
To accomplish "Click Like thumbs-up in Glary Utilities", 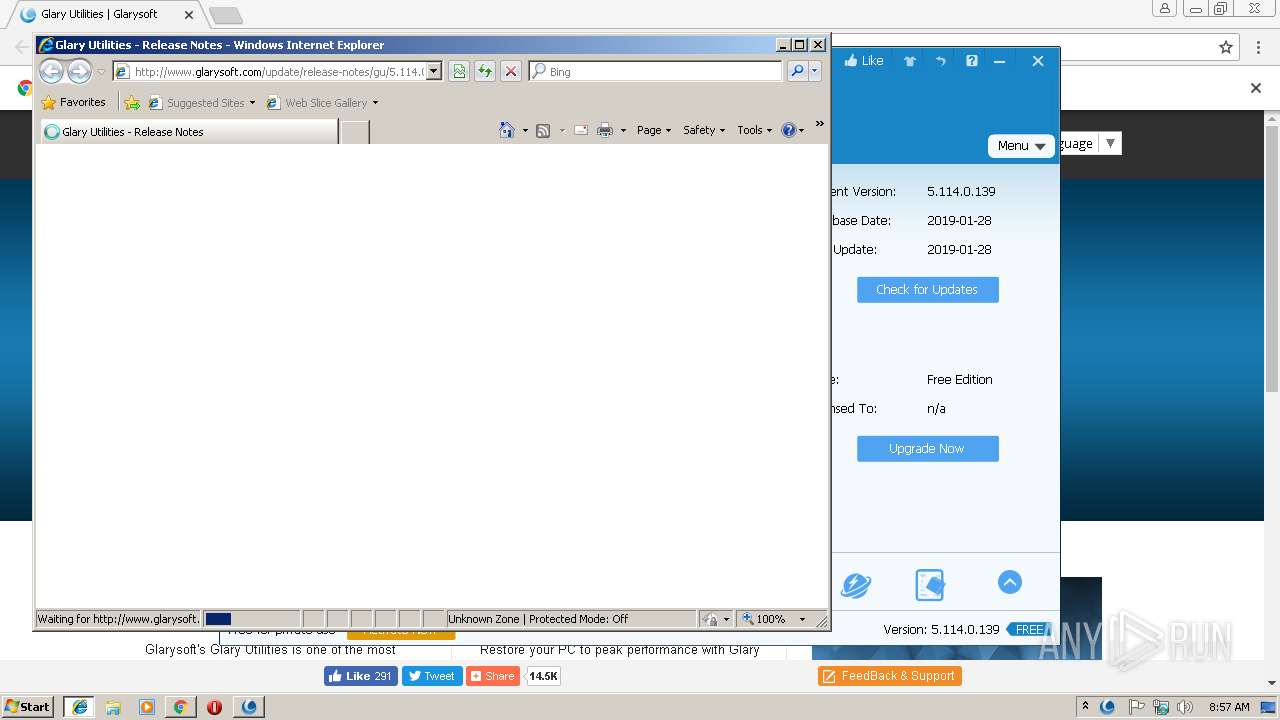I will click(x=863, y=61).
